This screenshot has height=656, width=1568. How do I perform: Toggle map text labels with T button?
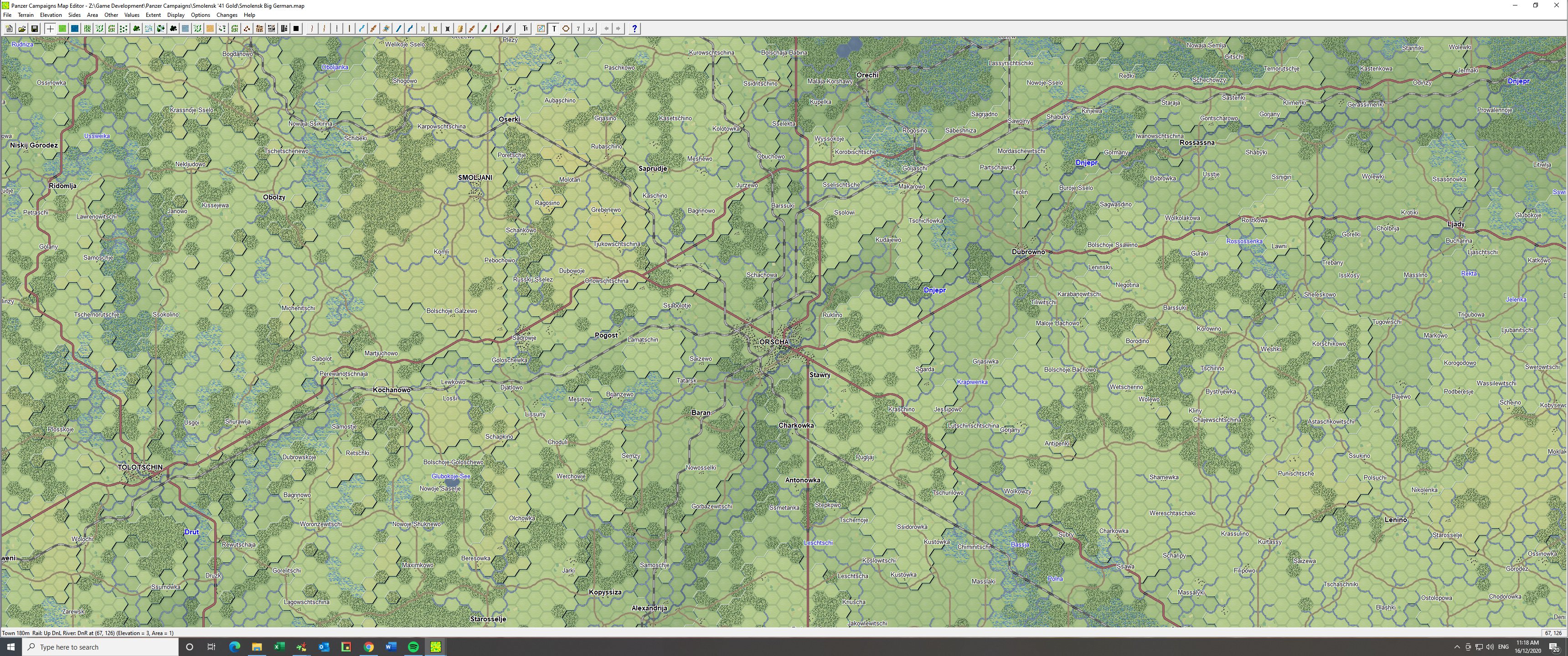click(x=554, y=29)
